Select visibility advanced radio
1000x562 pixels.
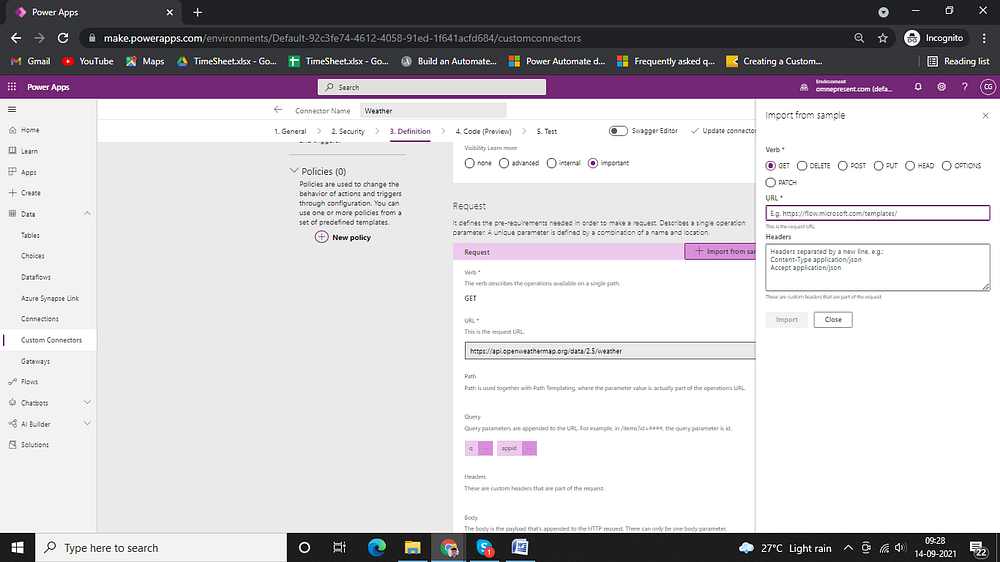coord(504,163)
